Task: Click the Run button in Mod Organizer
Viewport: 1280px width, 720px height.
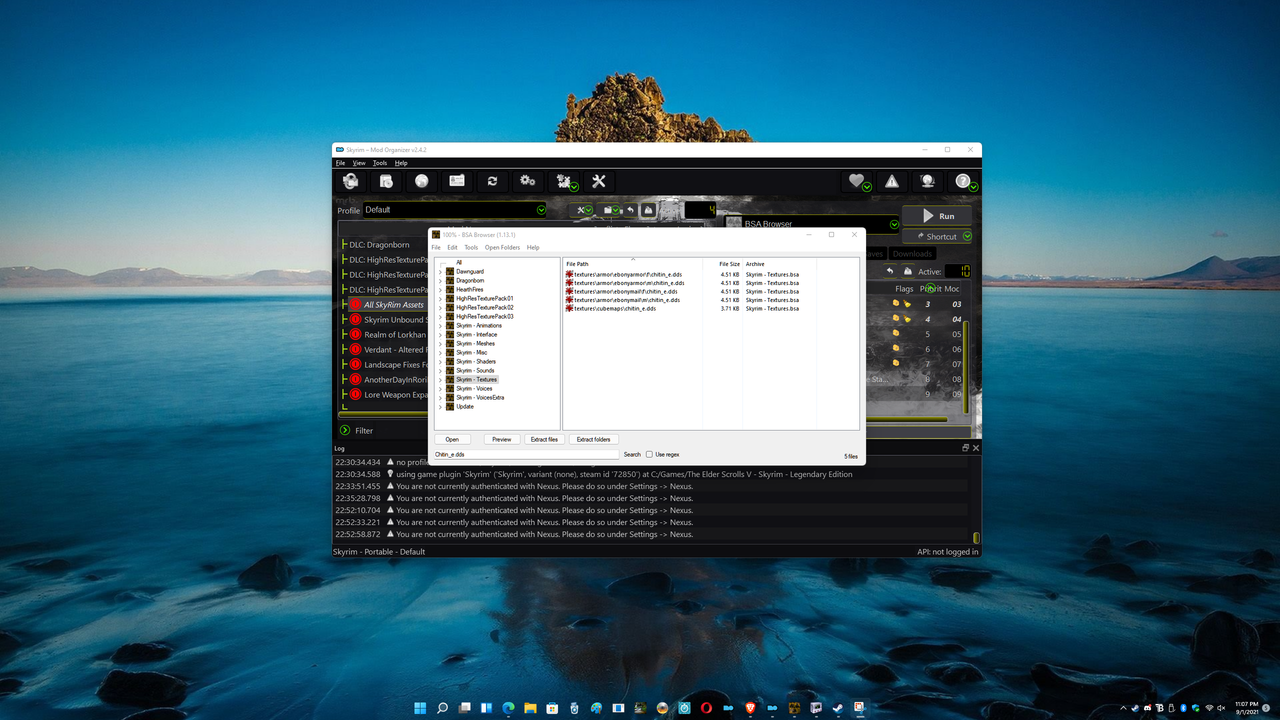Action: (937, 216)
